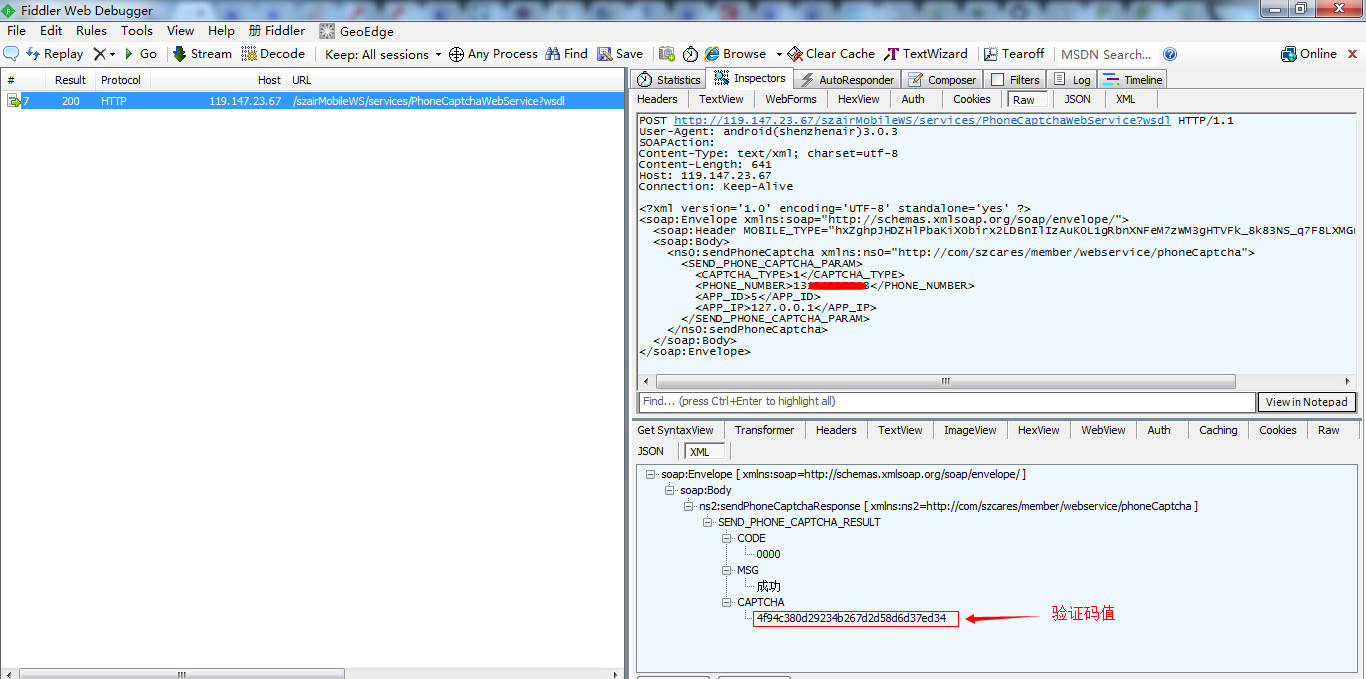Select the request WebForms tab
The width and height of the screenshot is (1366, 679).
[791, 99]
